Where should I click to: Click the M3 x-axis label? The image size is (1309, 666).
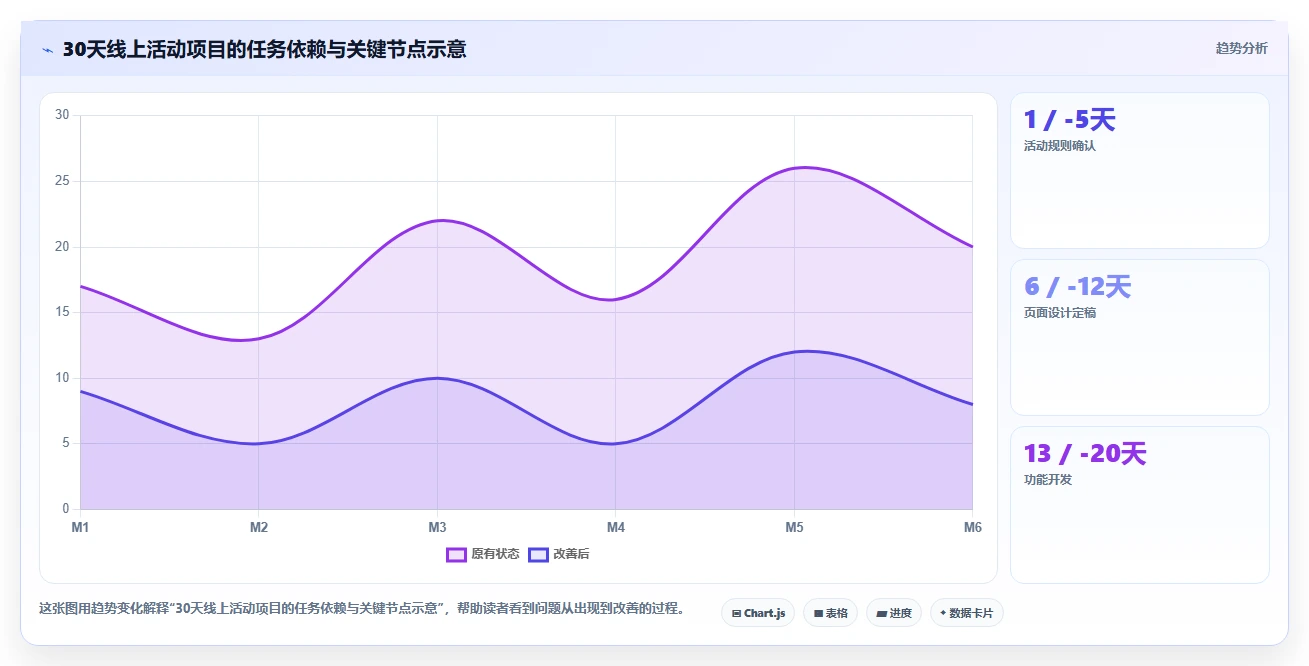point(437,527)
